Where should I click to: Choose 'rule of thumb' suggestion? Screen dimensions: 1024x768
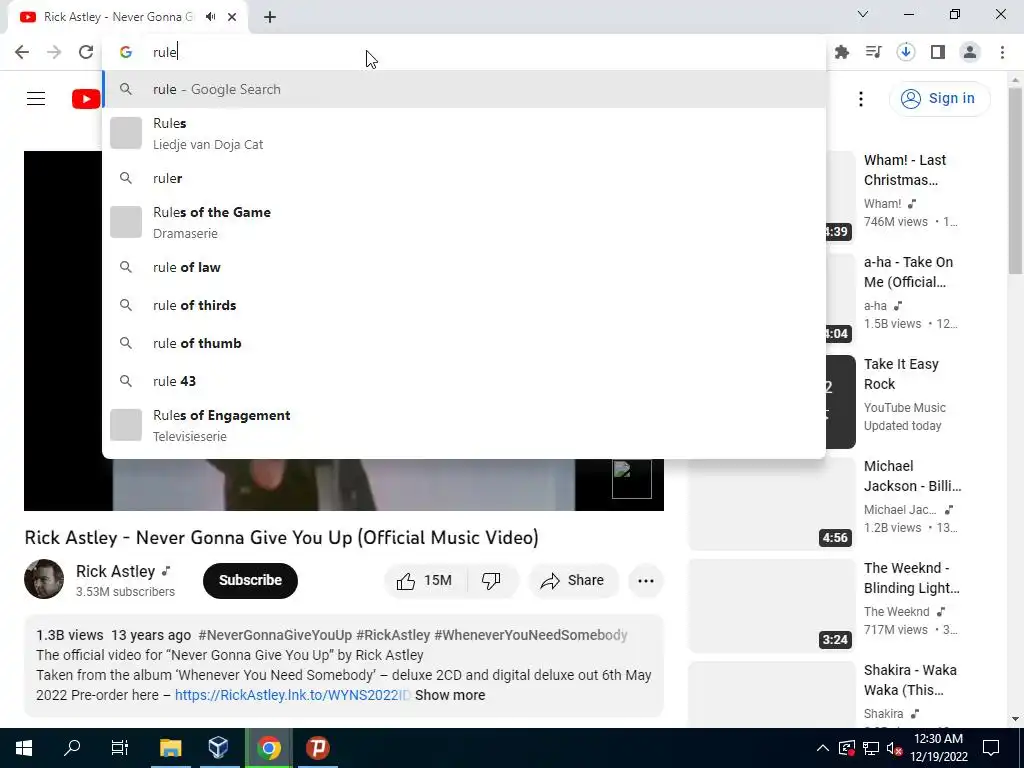tap(464, 343)
